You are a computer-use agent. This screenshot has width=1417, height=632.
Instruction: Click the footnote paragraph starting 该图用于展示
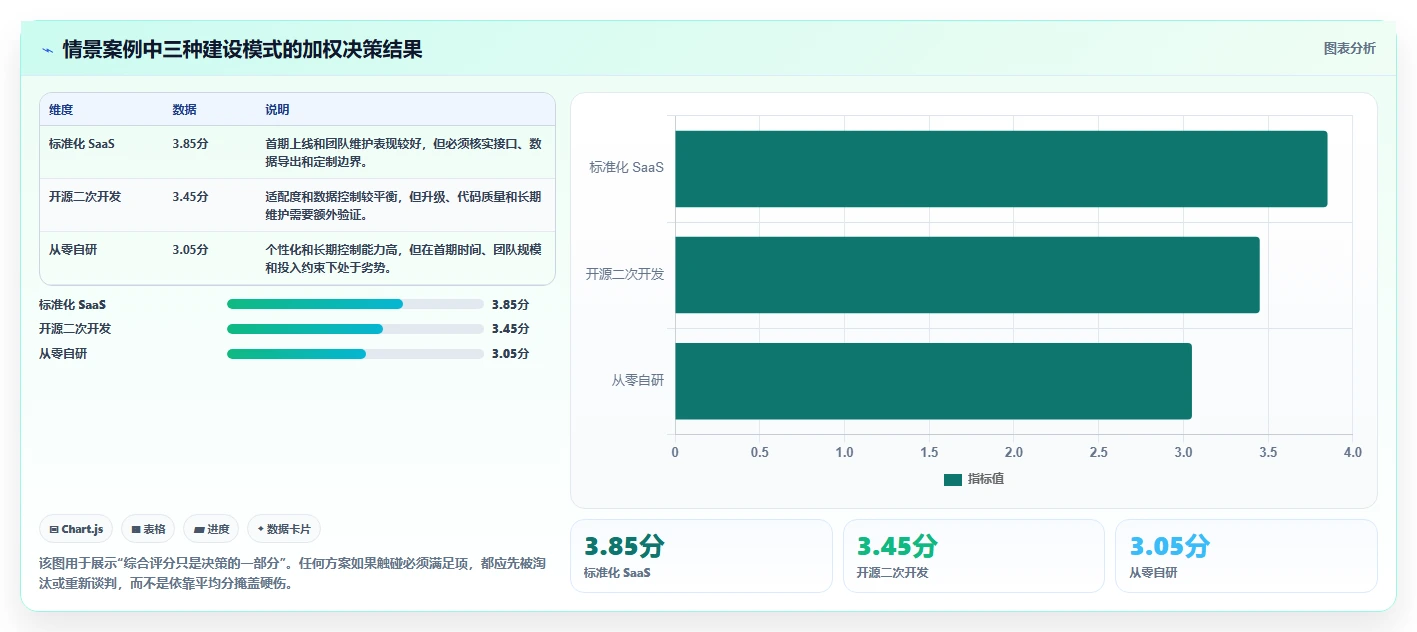(x=293, y=573)
